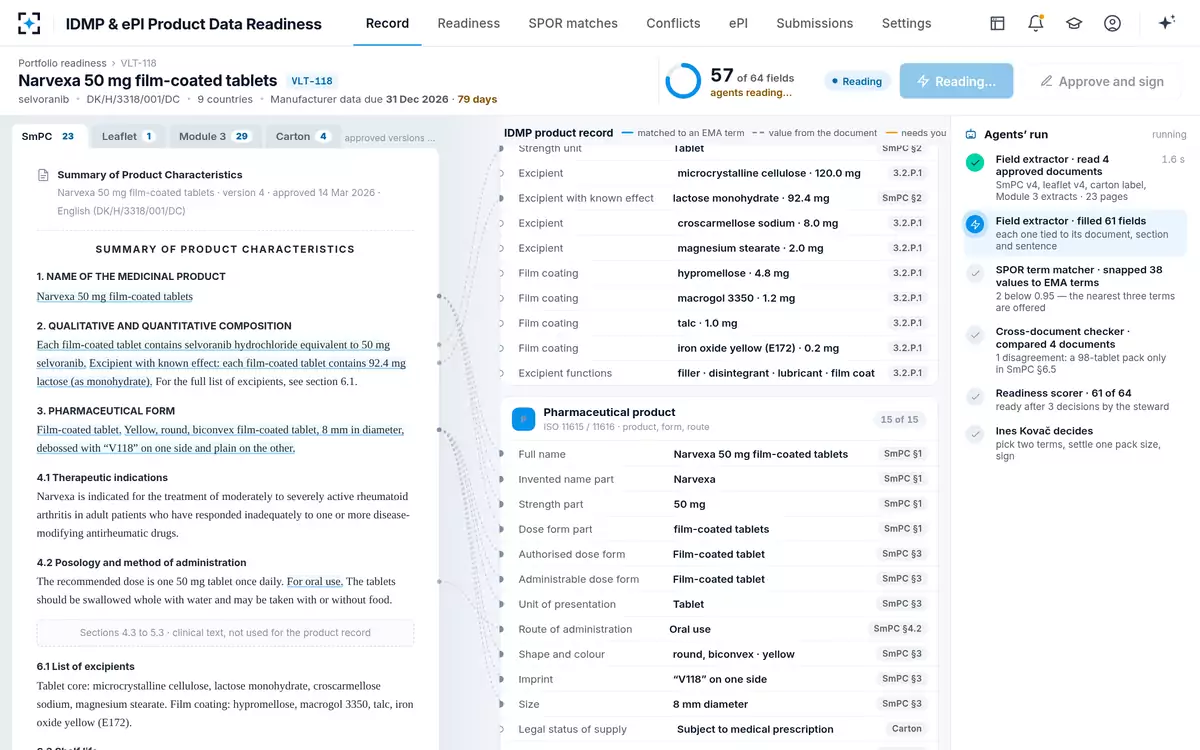Click the Agents' run robot icon

click(970, 134)
